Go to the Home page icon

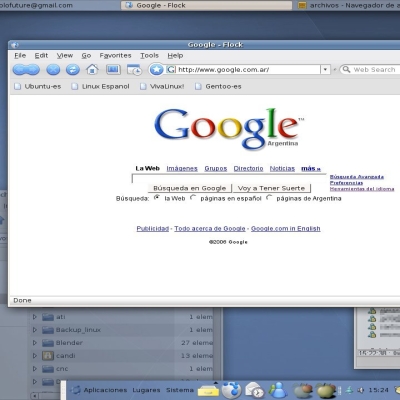(92, 69)
